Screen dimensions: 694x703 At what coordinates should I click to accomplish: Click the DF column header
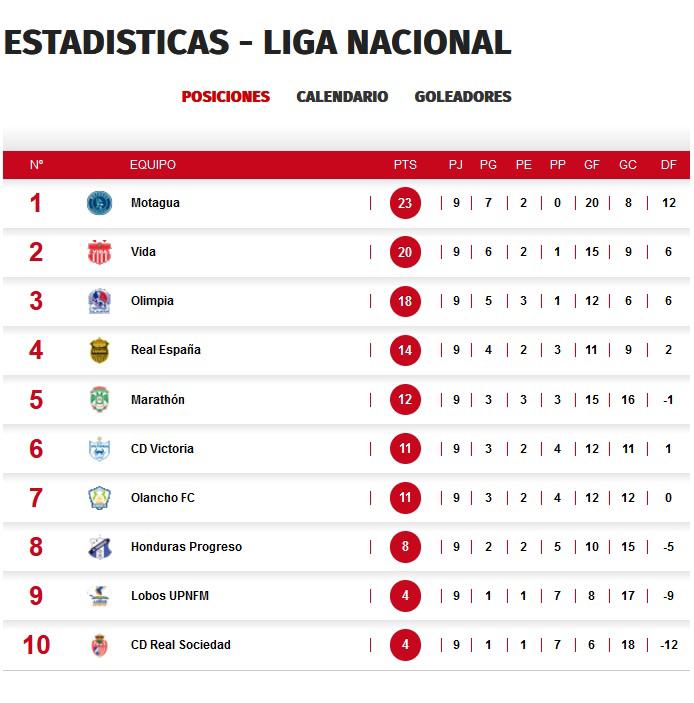pyautogui.click(x=669, y=165)
